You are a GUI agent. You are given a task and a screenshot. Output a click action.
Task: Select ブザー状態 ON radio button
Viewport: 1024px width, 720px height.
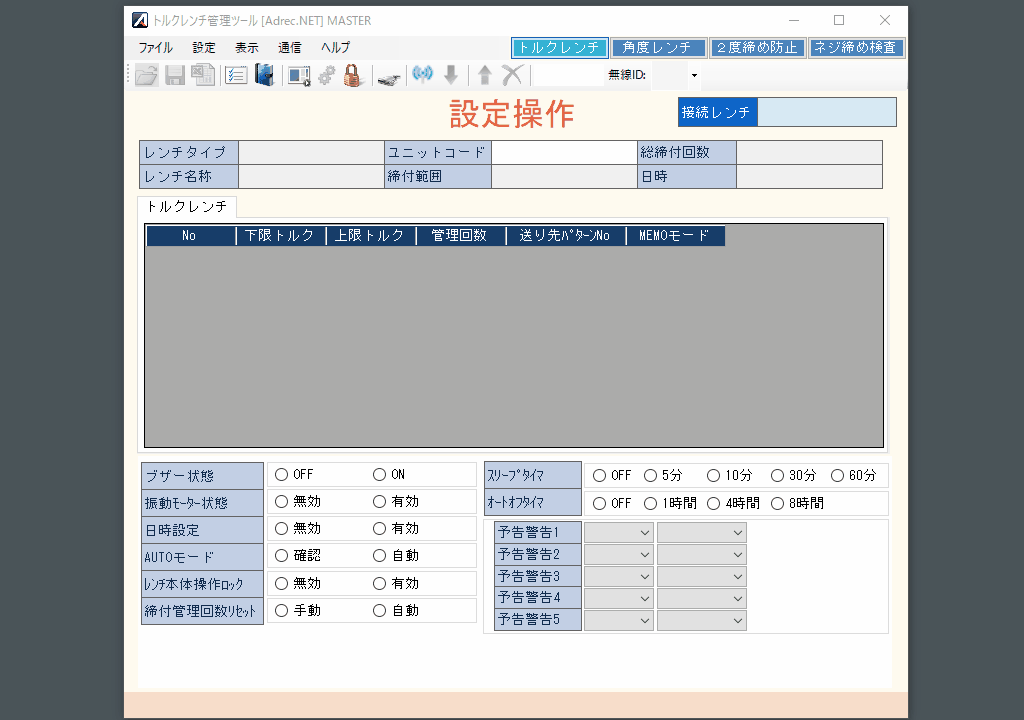[x=379, y=474]
